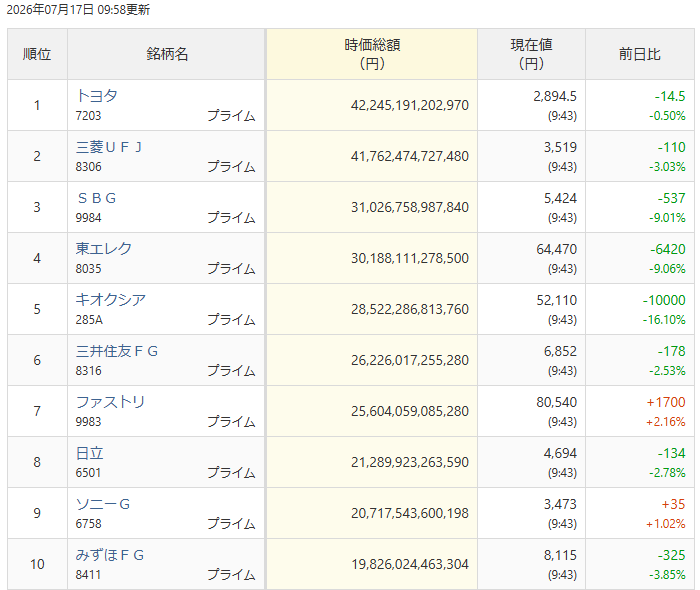
Task: Open the SBG stock link
Action: [x=96, y=198]
